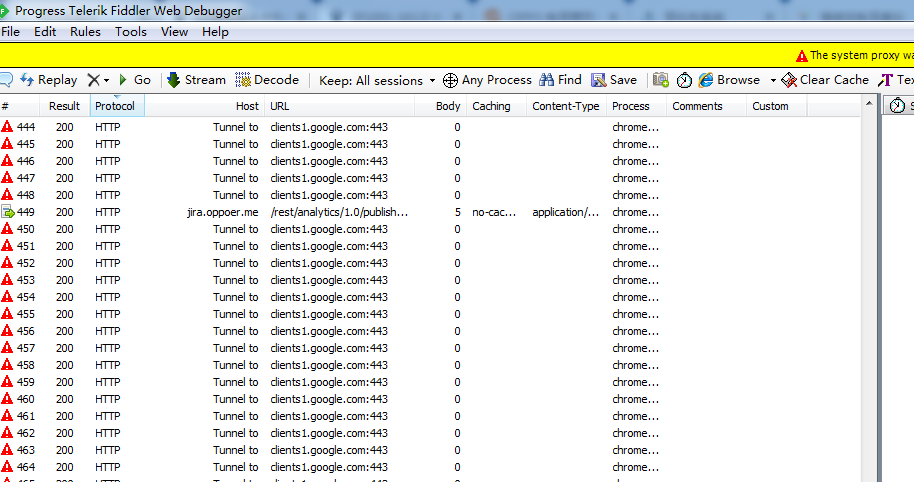
Task: Open the Browse dropdown arrow
Action: coord(773,80)
